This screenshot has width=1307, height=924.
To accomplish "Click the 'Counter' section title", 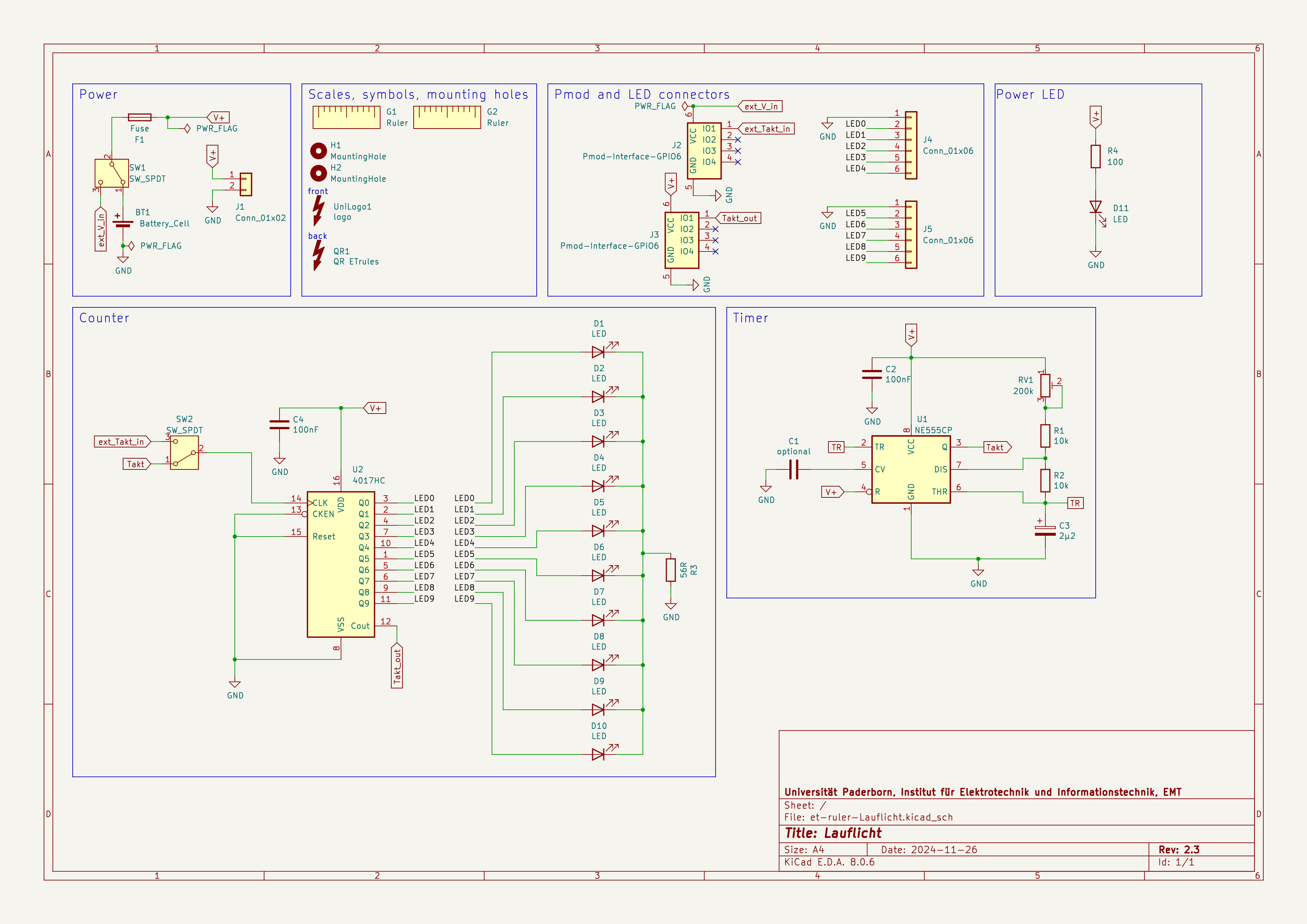I will (104, 318).
